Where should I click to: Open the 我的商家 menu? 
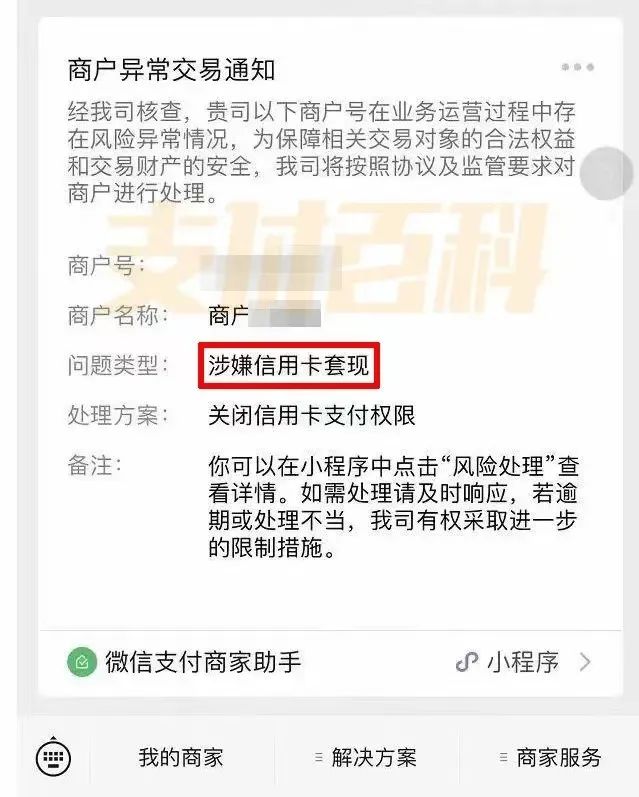pyautogui.click(x=181, y=757)
